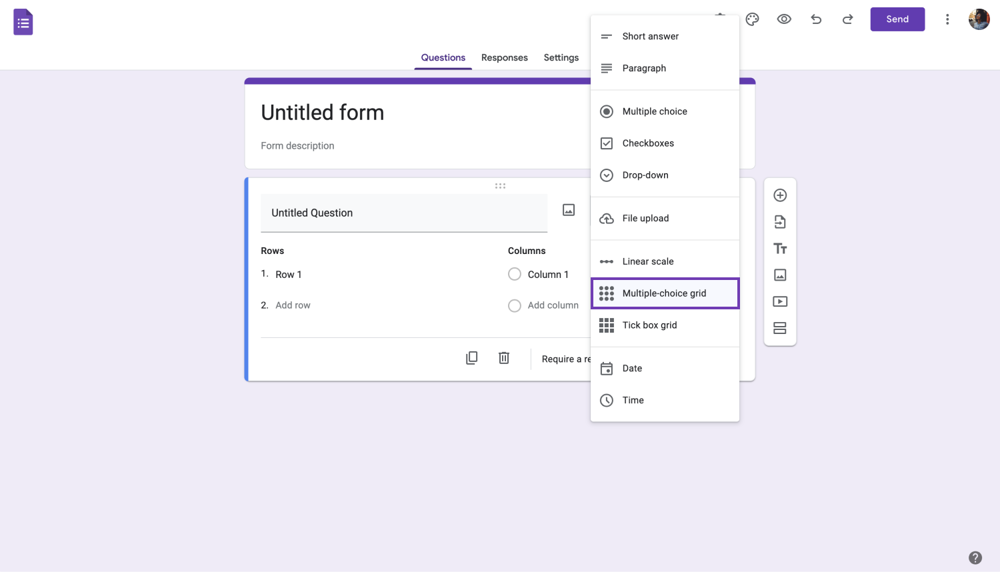Choose Tick box grid question type

pyautogui.click(x=665, y=325)
